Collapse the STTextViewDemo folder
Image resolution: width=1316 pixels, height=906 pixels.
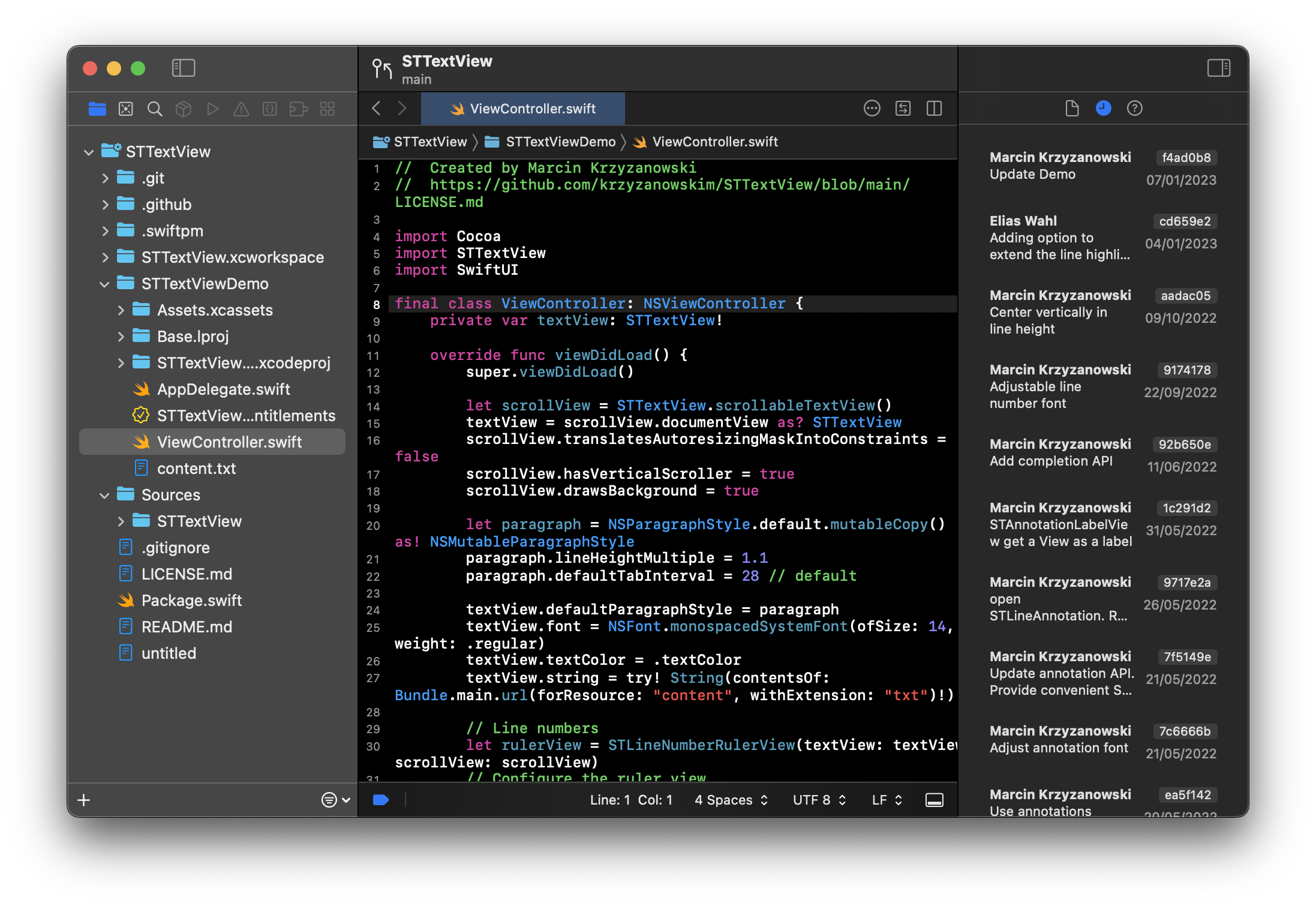pyautogui.click(x=104, y=284)
